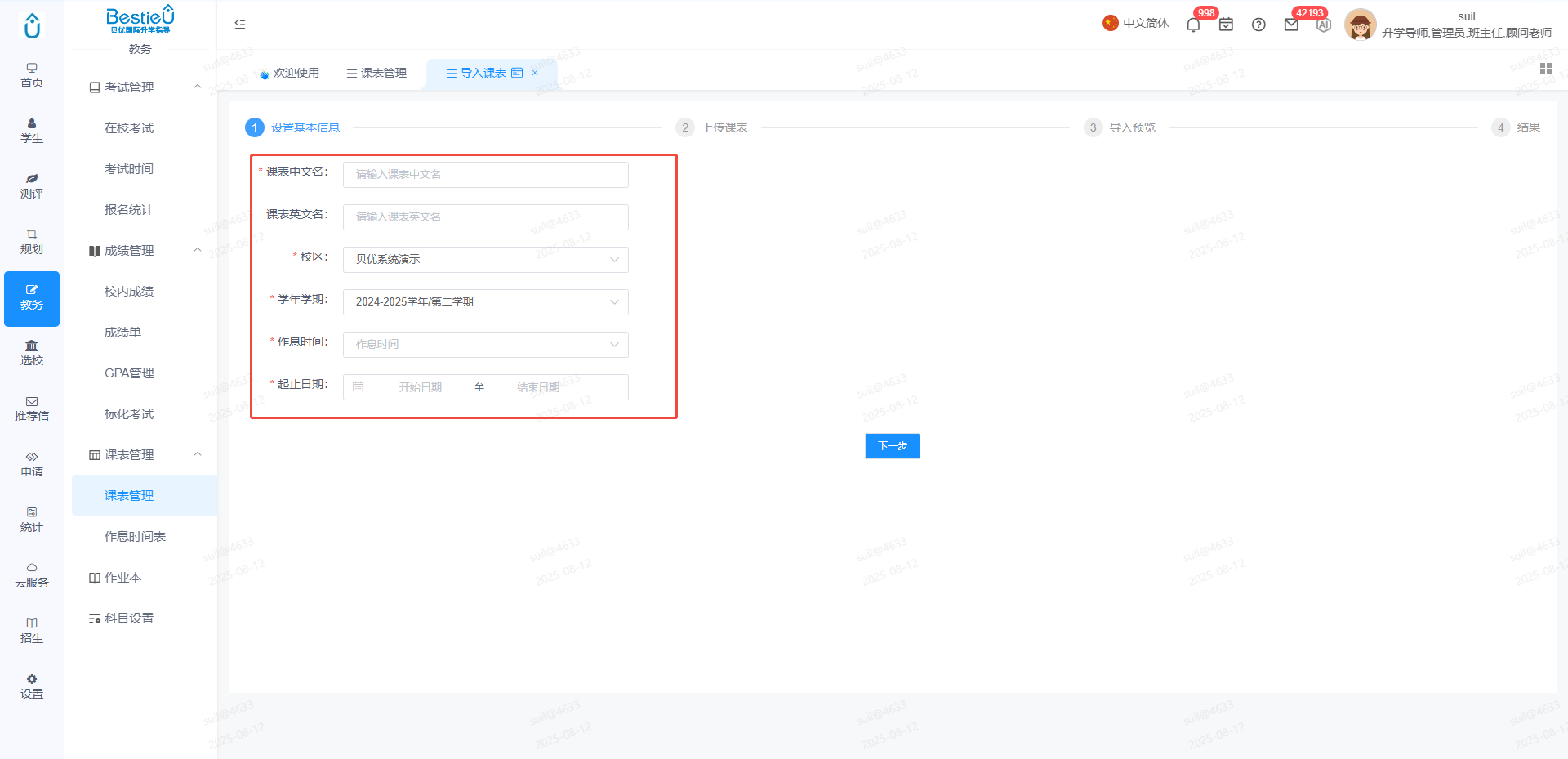The height and width of the screenshot is (759, 1568).
Task: Open the notification bell icon
Action: (1193, 25)
